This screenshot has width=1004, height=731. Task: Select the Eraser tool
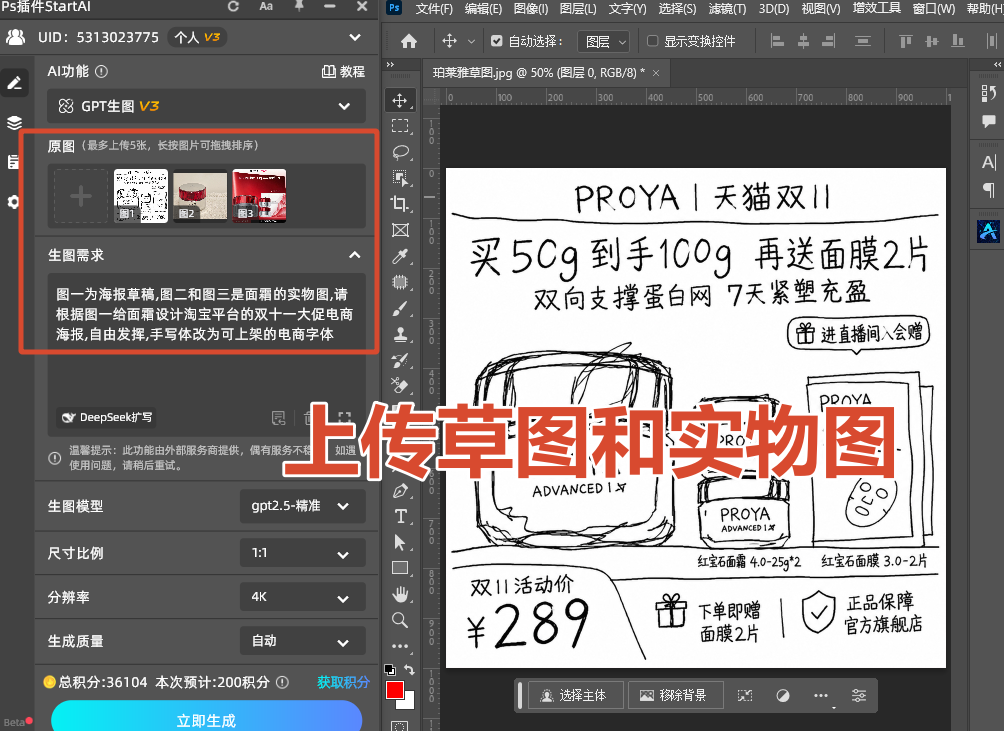pyautogui.click(x=400, y=386)
